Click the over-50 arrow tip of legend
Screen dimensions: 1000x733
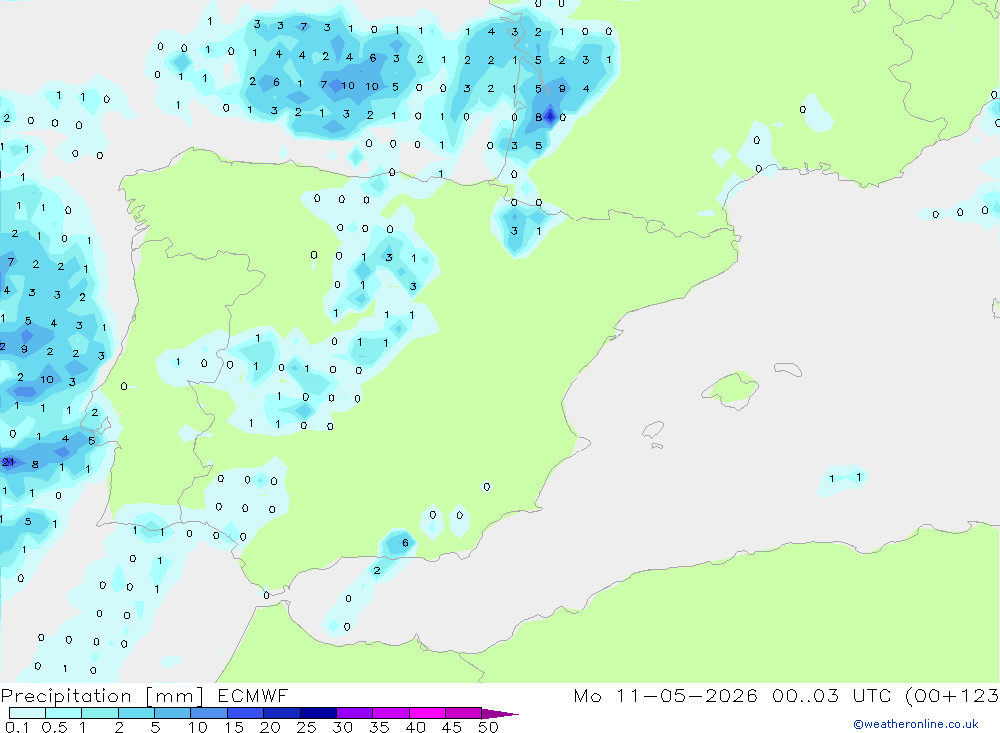coord(500,713)
